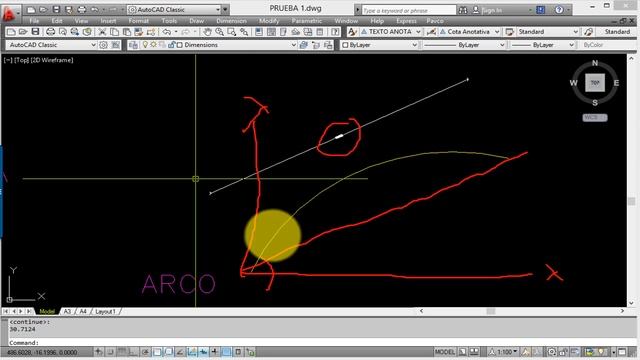The height and width of the screenshot is (360, 640).
Task: Click the Dimension Style icon
Action: coord(431,31)
